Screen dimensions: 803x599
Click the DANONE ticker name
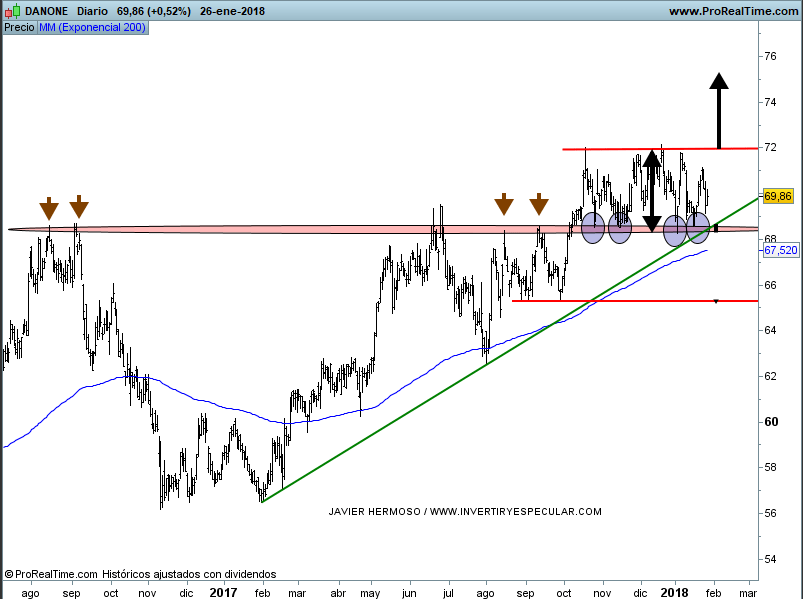point(47,11)
